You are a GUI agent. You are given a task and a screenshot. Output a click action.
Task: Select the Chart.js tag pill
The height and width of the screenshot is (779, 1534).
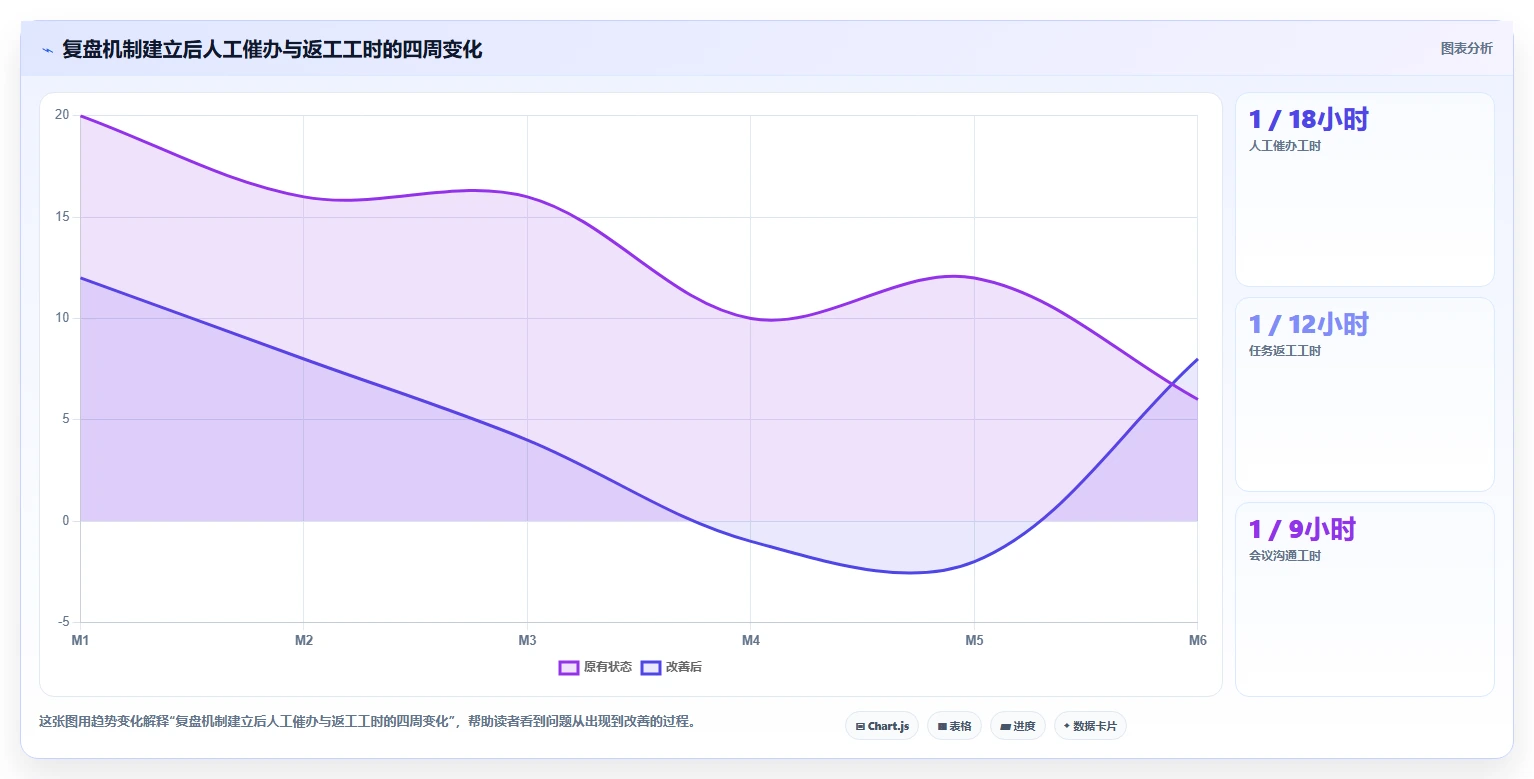click(x=882, y=726)
